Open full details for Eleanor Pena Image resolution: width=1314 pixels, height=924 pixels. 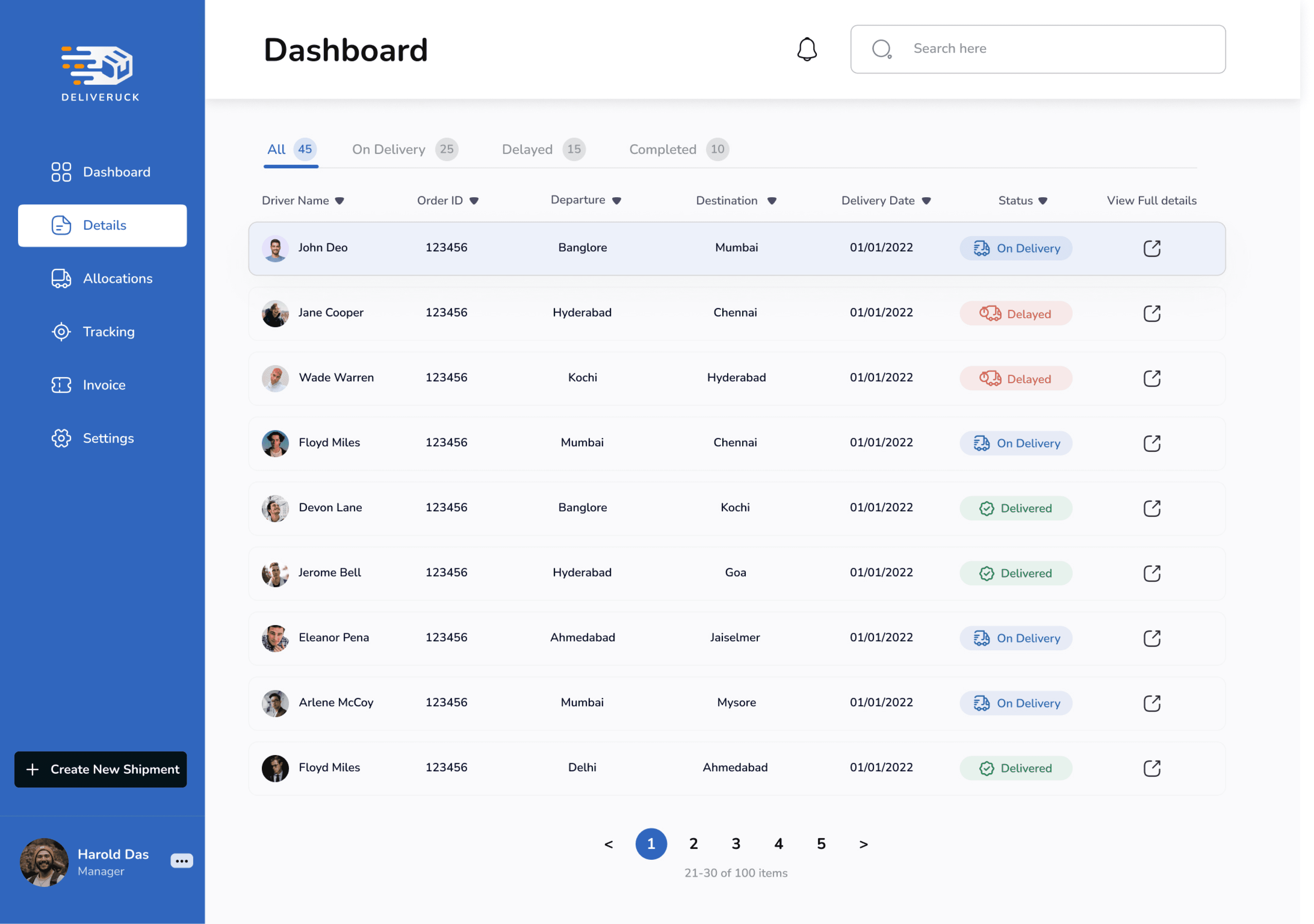tap(1151, 638)
